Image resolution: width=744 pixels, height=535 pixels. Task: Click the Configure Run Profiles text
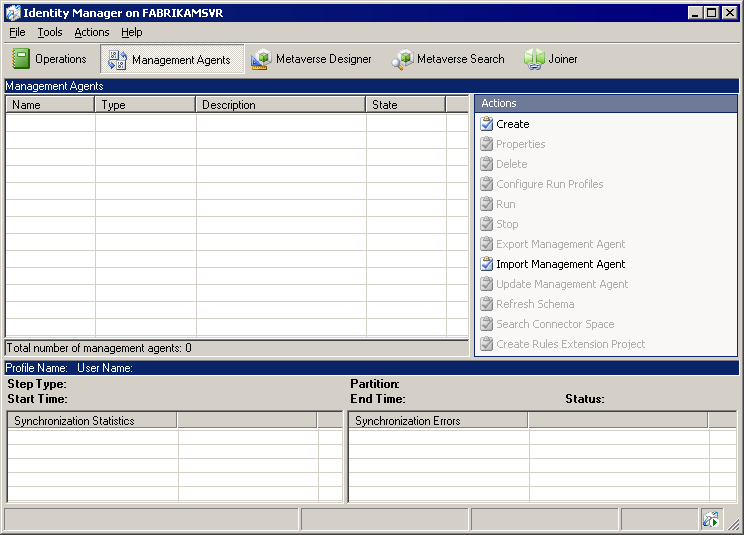click(x=549, y=184)
